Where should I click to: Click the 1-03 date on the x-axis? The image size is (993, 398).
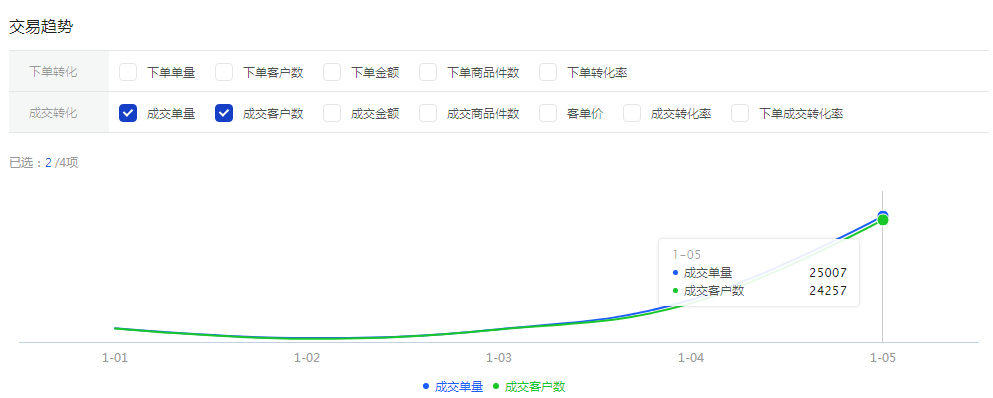pyautogui.click(x=499, y=358)
